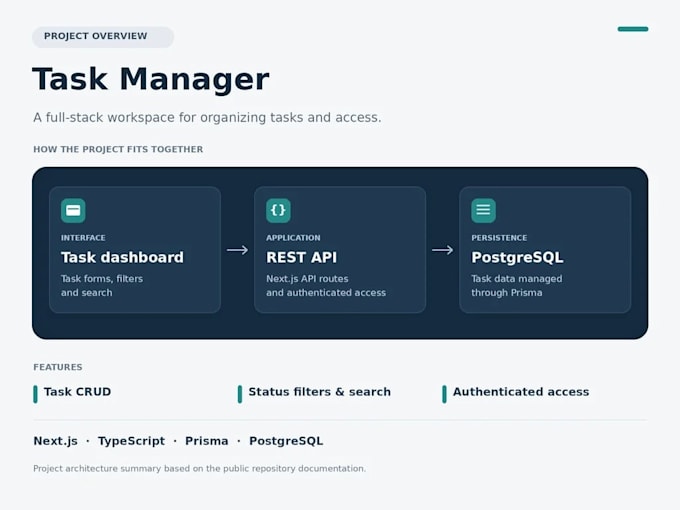The height and width of the screenshot is (510, 680).
Task: Click the Task Manager title
Action: coord(150,79)
